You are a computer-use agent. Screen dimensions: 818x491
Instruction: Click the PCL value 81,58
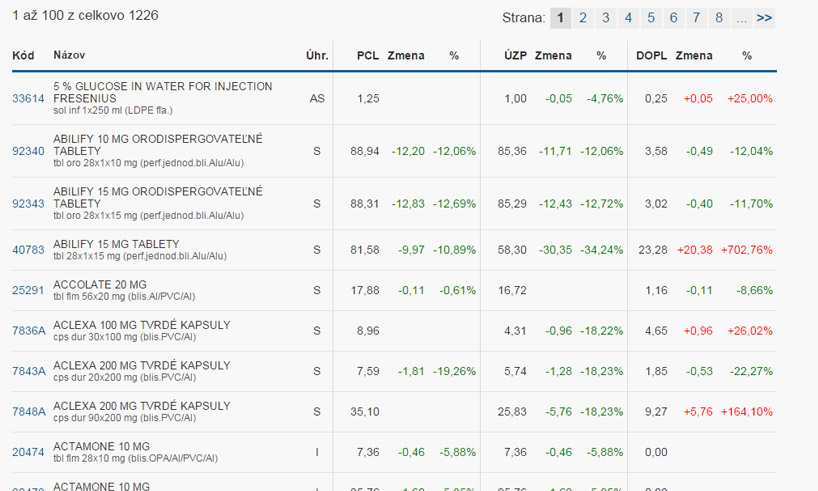click(x=365, y=250)
